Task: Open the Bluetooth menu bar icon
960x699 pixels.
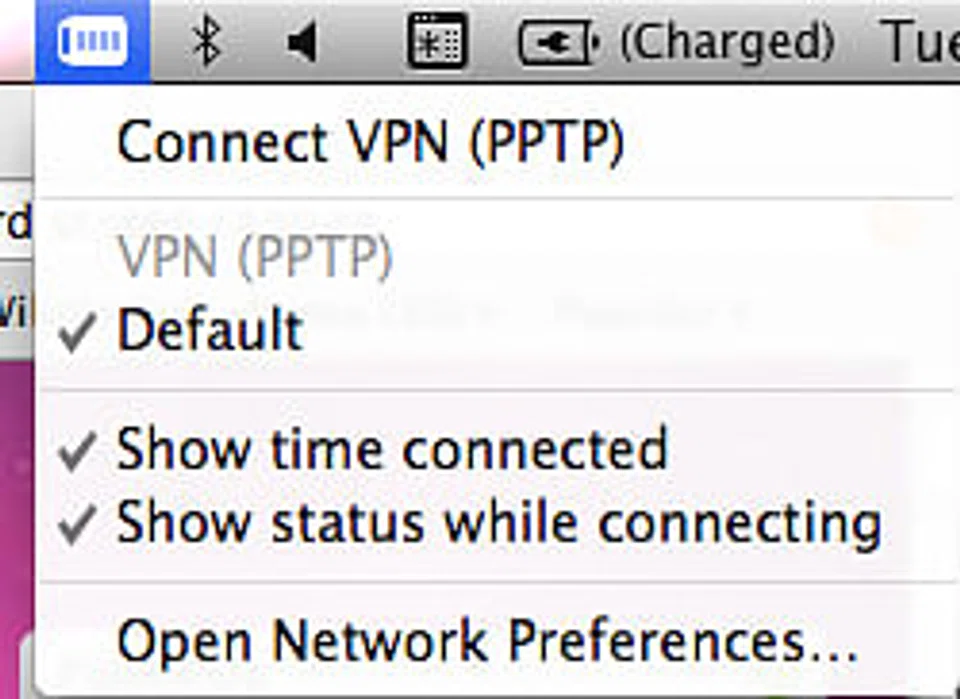Action: 206,42
